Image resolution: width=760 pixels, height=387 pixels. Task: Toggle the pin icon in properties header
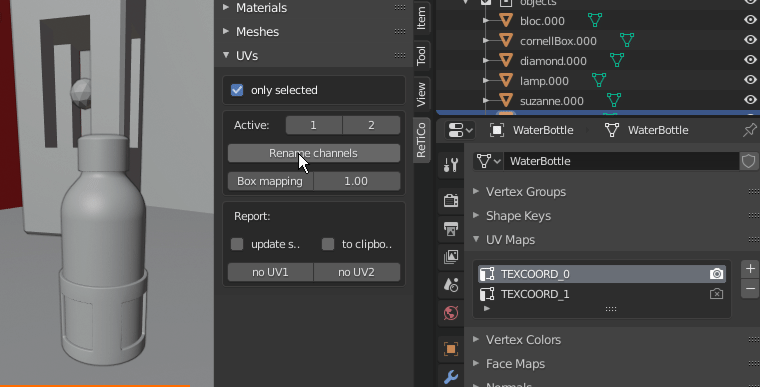point(749,129)
